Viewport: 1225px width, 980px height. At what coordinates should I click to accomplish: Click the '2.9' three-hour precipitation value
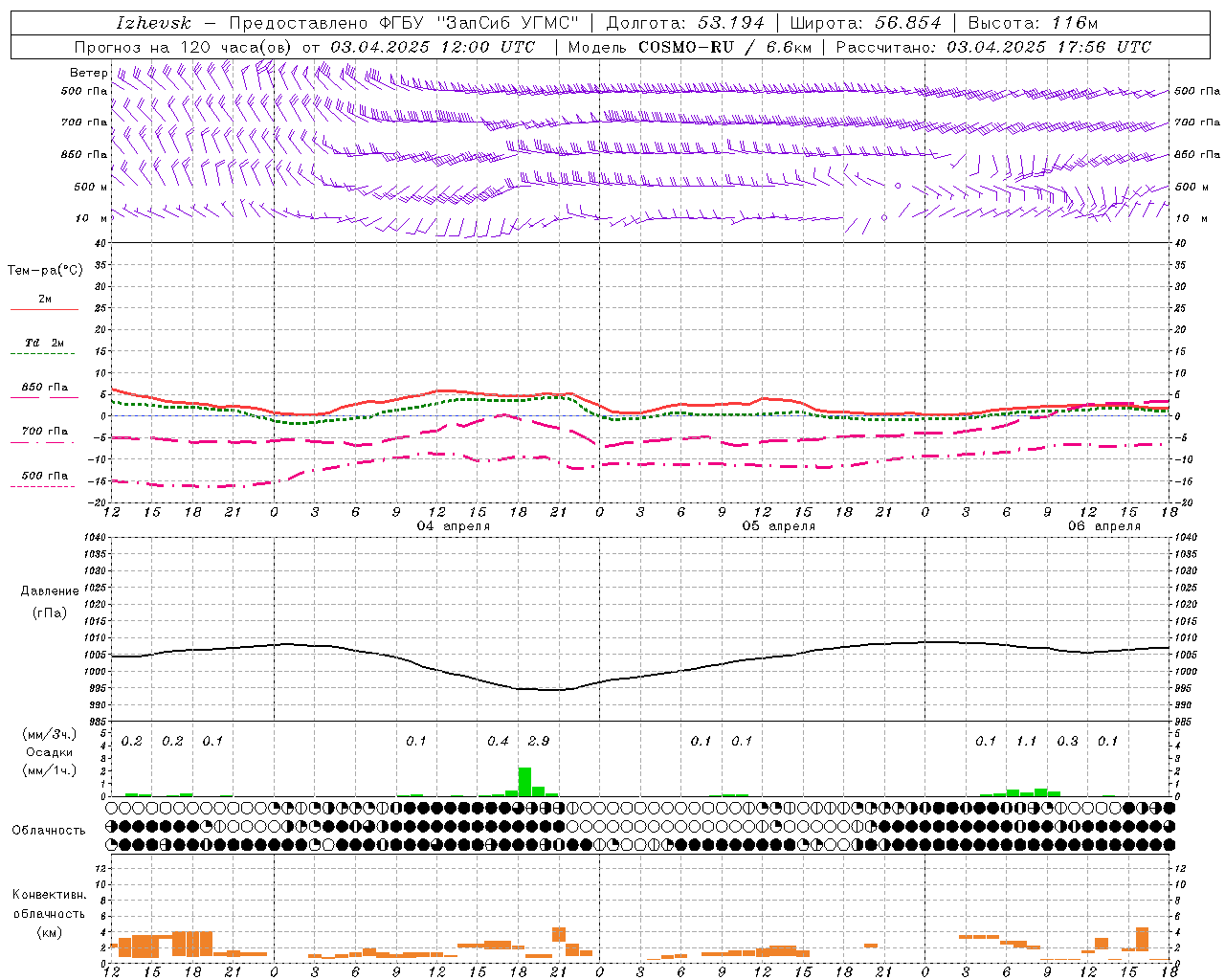coord(539,741)
